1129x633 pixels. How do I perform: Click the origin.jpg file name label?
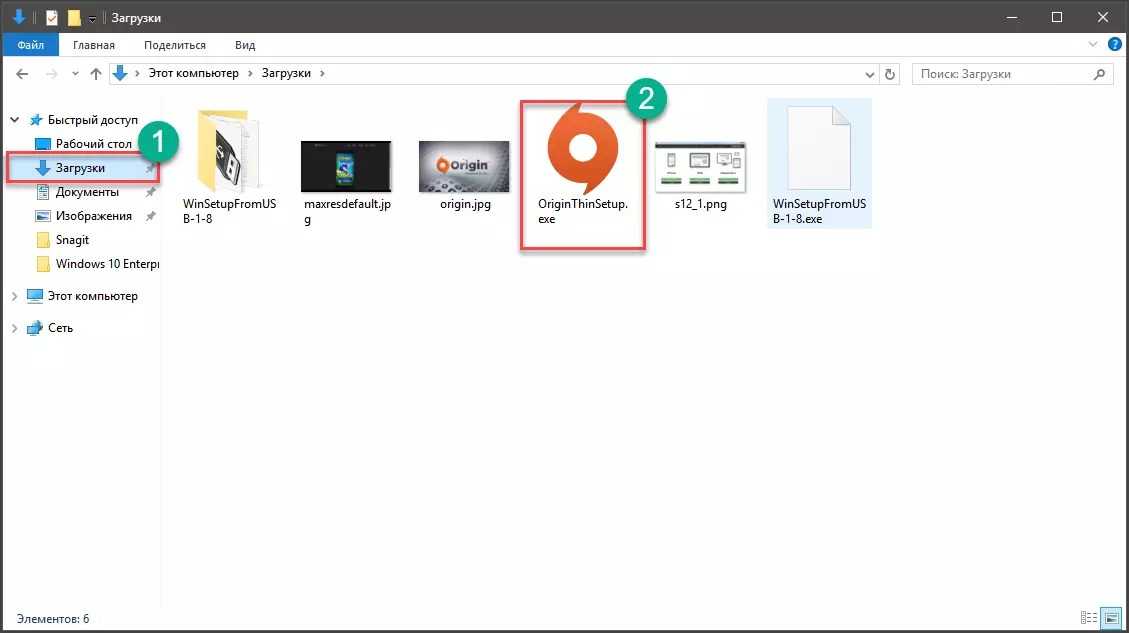click(x=465, y=204)
